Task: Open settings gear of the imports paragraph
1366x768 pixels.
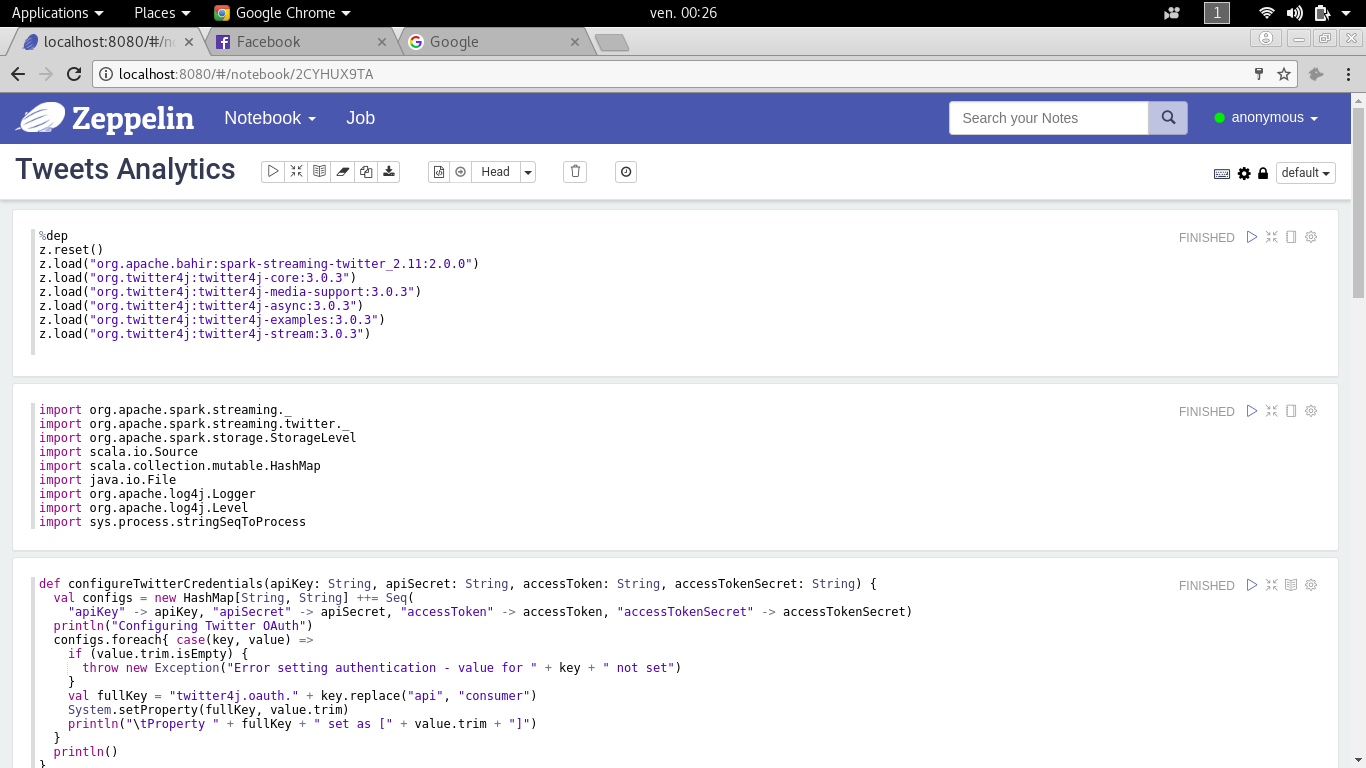Action: (x=1311, y=411)
